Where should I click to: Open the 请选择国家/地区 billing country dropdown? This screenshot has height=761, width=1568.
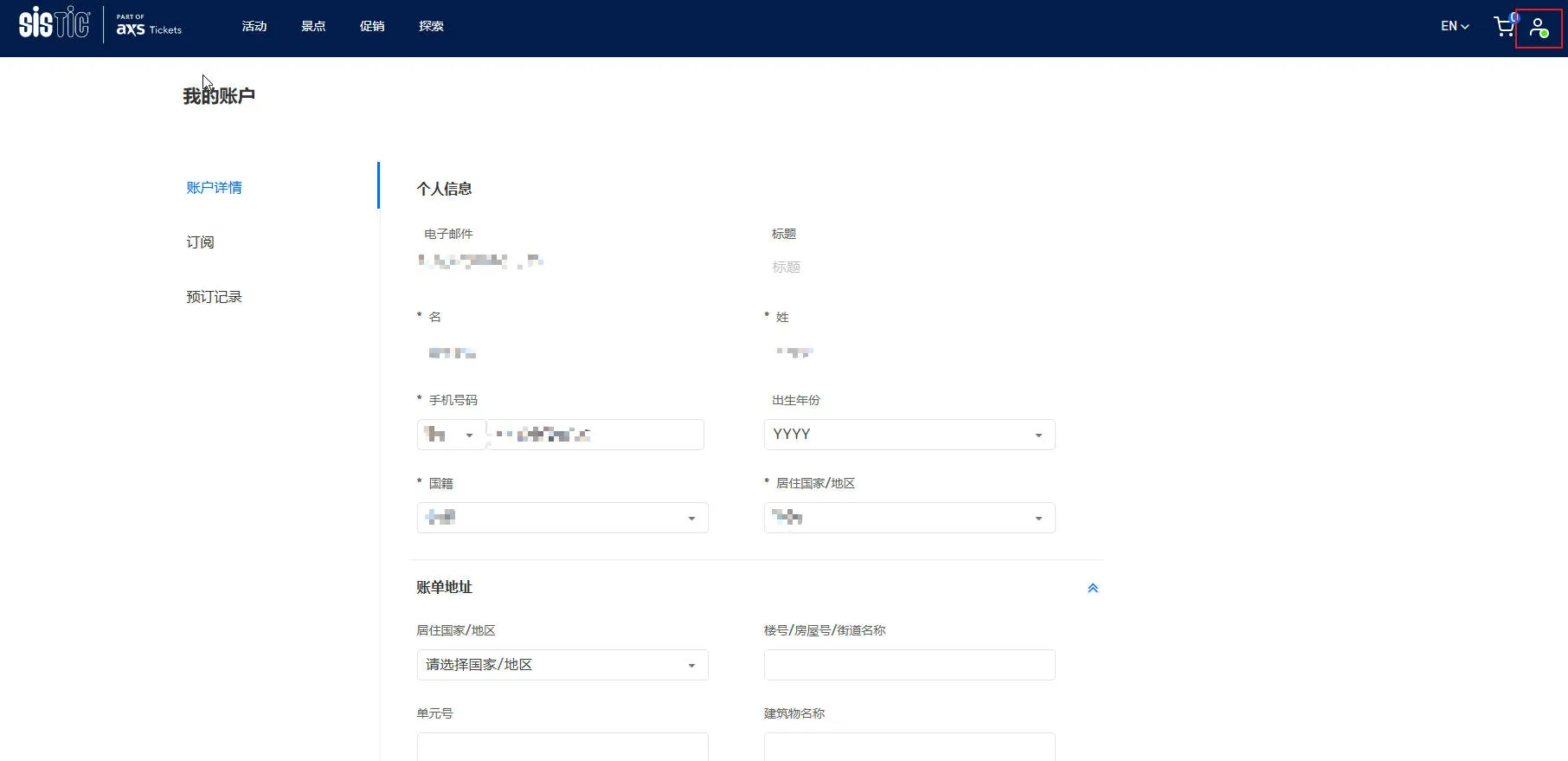tap(562, 665)
